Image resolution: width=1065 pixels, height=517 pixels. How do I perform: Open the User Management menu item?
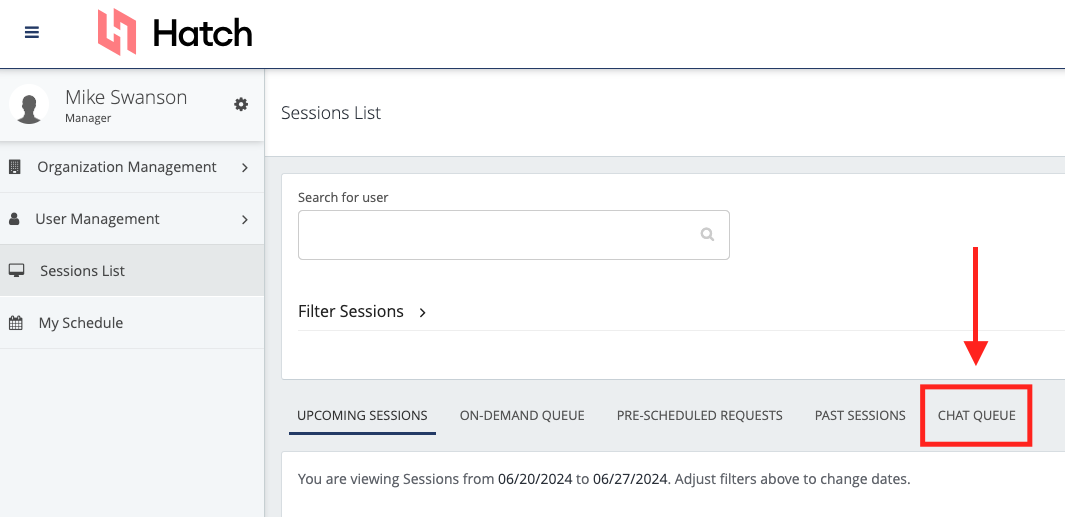click(132, 219)
